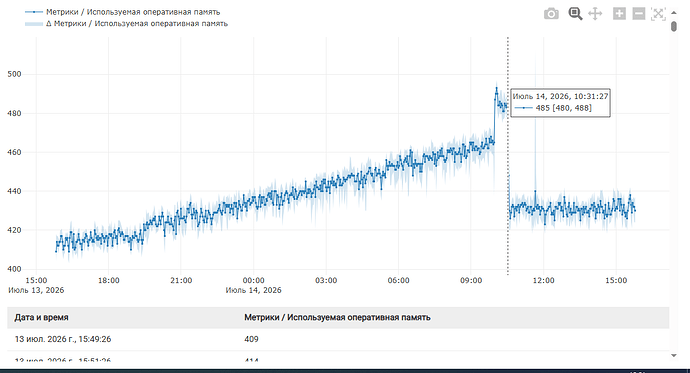
Task: Click the y-axis label 400
Action: pyautogui.click(x=14, y=269)
